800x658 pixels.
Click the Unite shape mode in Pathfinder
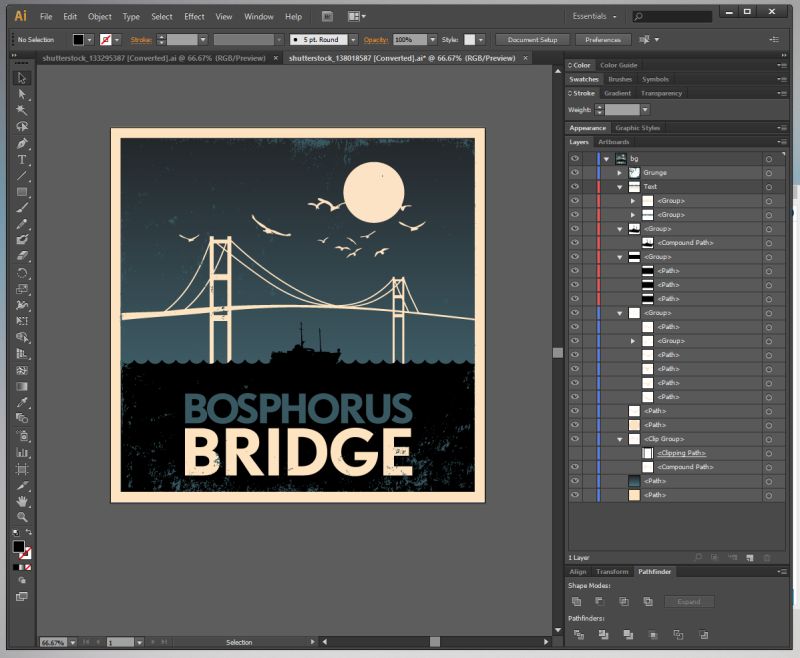pyautogui.click(x=576, y=601)
